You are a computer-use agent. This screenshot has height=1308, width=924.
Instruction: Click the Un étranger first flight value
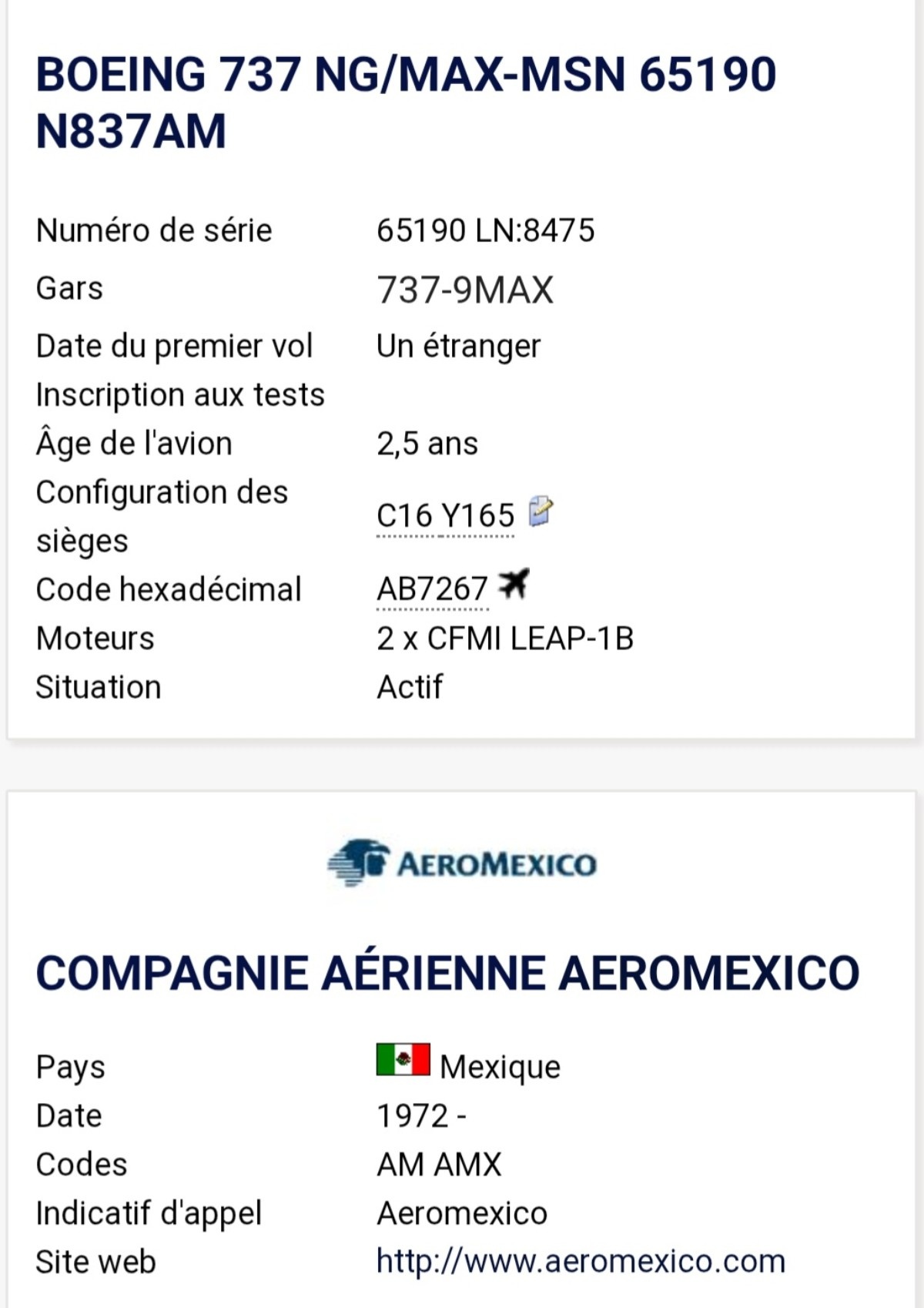(x=459, y=347)
